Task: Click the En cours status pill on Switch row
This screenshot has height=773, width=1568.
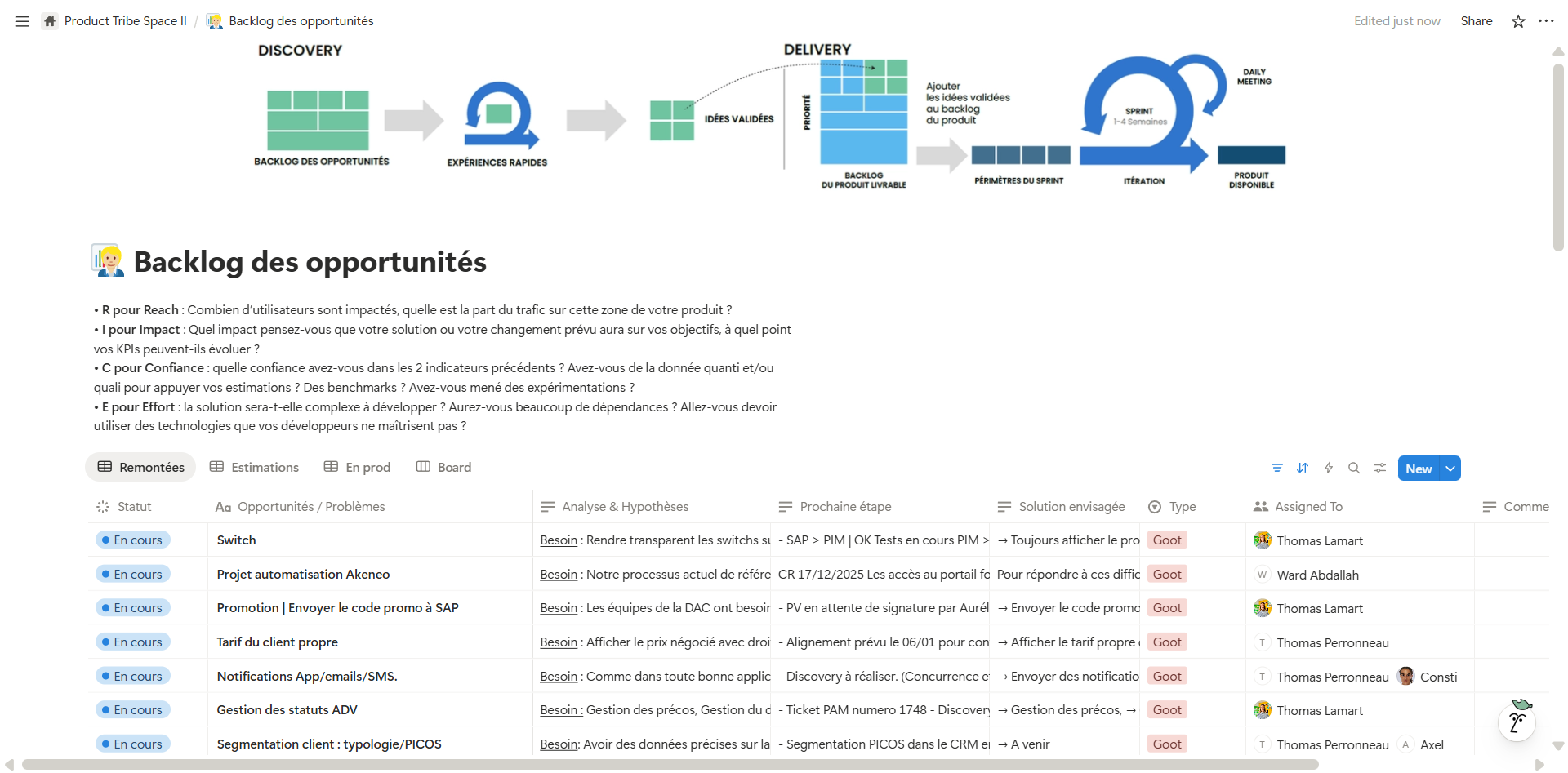Action: click(132, 540)
